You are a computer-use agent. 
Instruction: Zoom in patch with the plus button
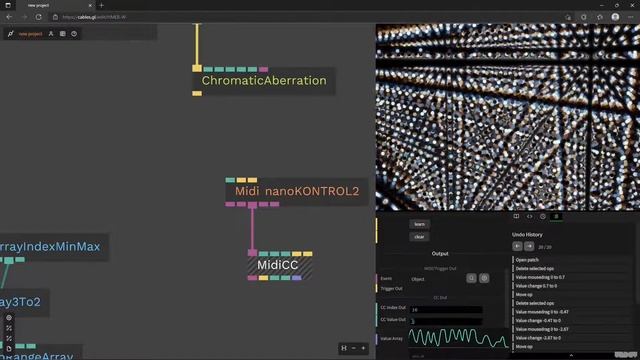pos(363,348)
